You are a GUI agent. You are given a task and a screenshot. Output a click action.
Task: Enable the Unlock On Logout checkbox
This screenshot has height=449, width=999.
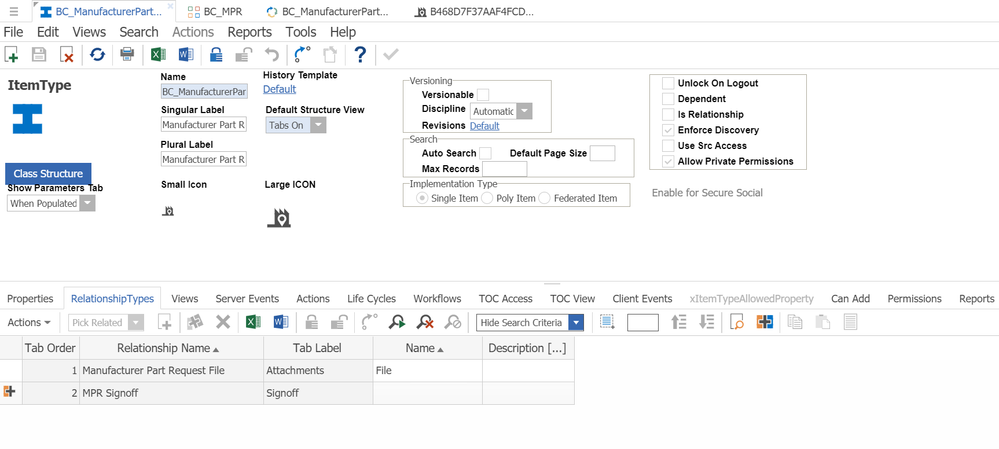coord(668,83)
